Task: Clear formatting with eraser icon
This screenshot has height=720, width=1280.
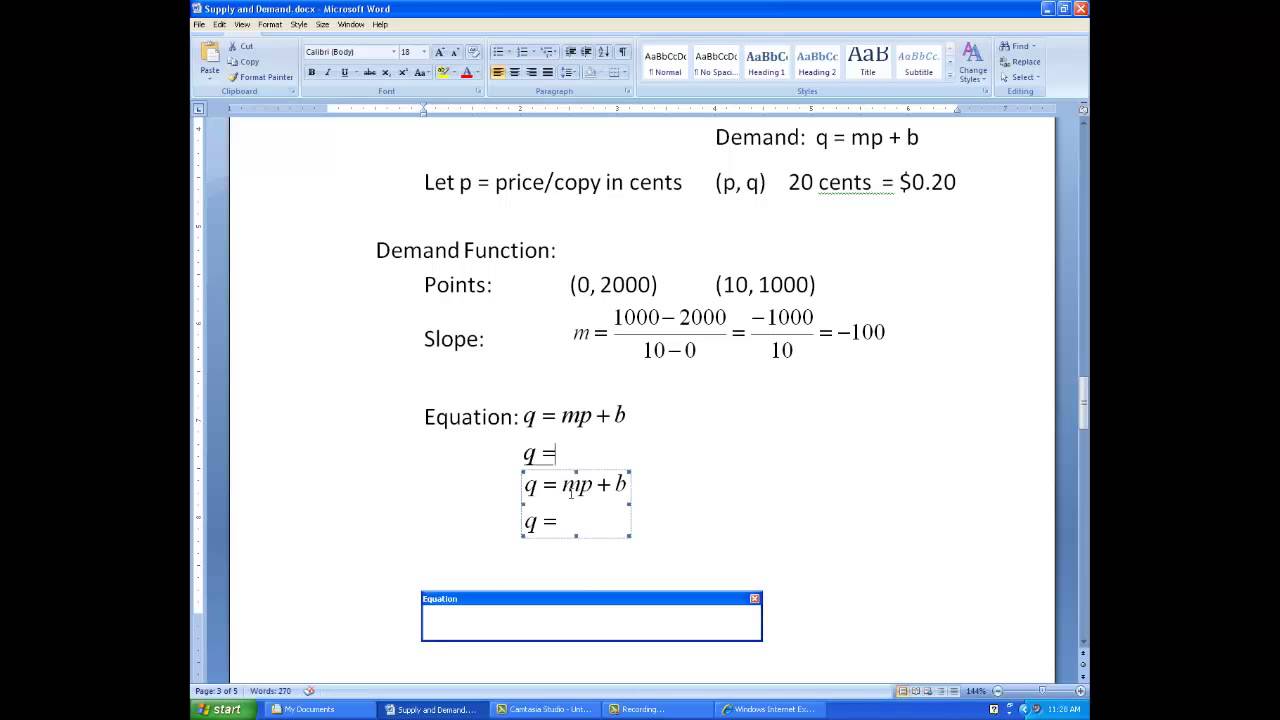Action: pyautogui.click(x=474, y=52)
